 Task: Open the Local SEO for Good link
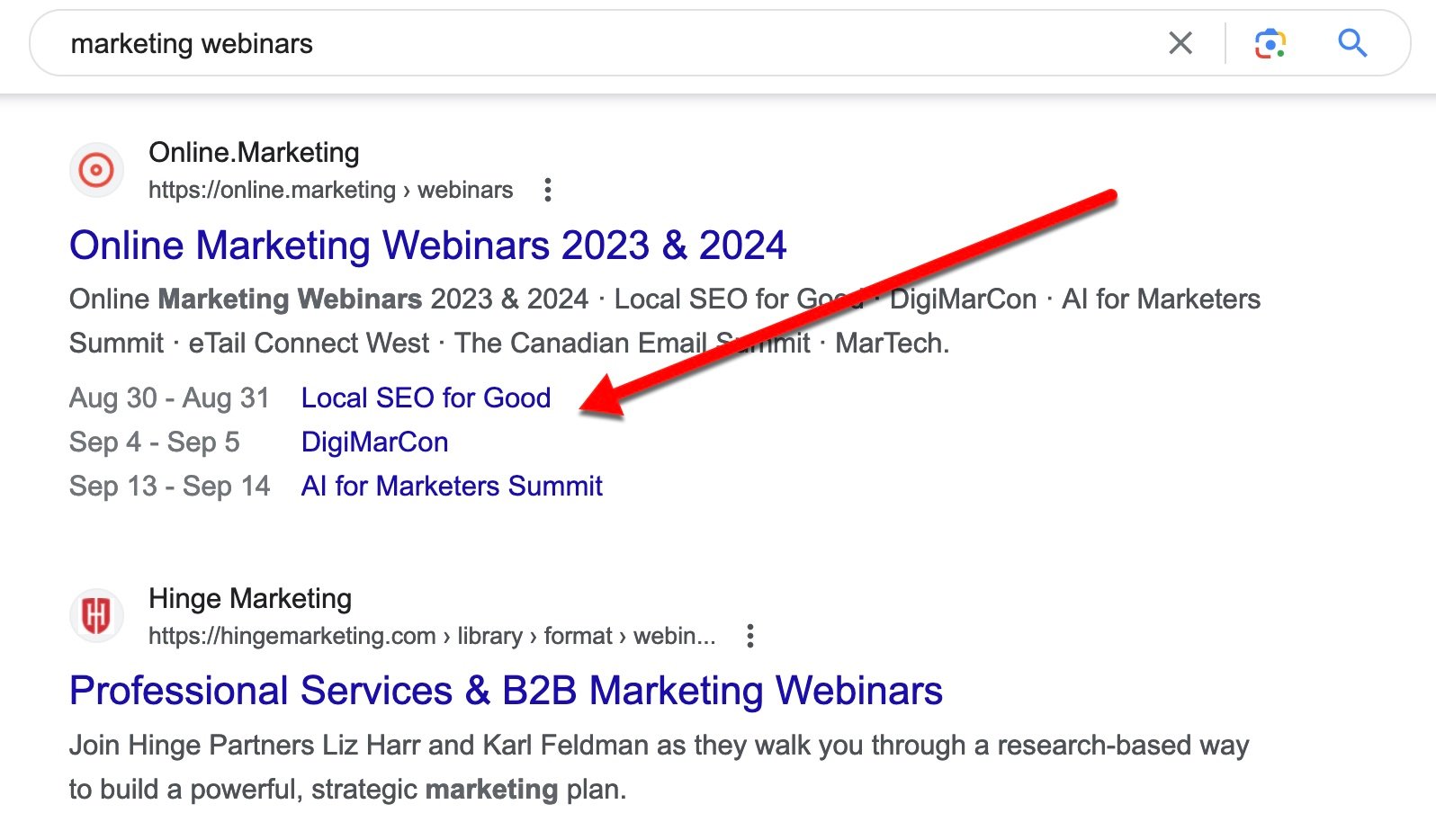coord(426,398)
